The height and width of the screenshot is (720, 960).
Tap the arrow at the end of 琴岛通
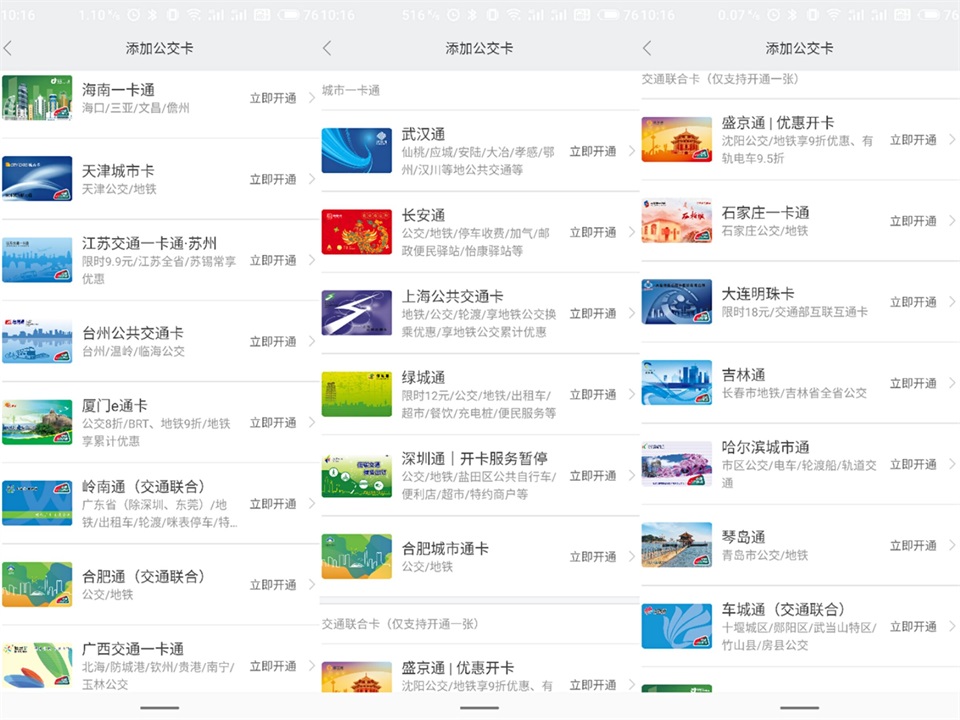tap(952, 546)
